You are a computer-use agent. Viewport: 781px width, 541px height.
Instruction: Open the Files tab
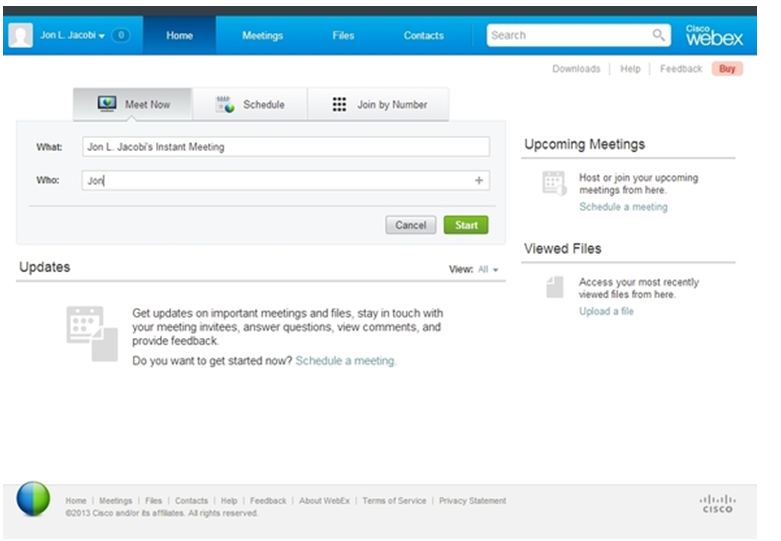343,35
